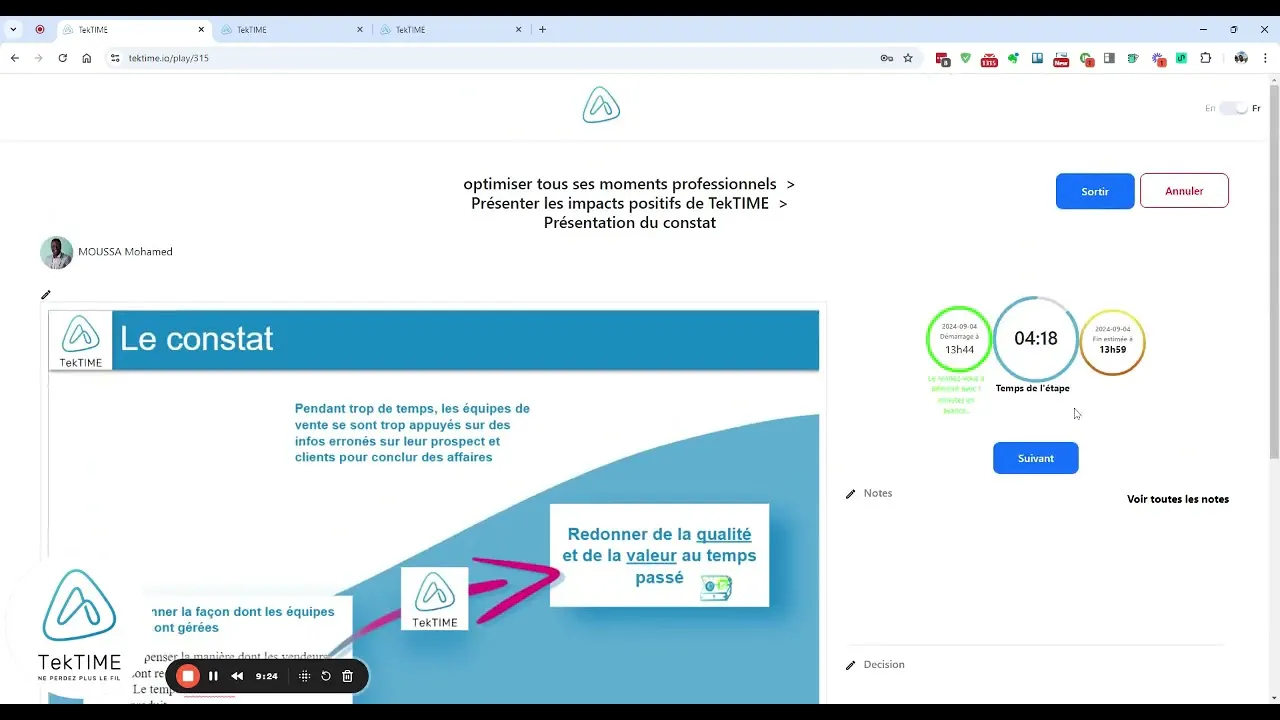Click the 'qualité' underlined link in slide
This screenshot has height=720, width=1280.
pos(724,535)
